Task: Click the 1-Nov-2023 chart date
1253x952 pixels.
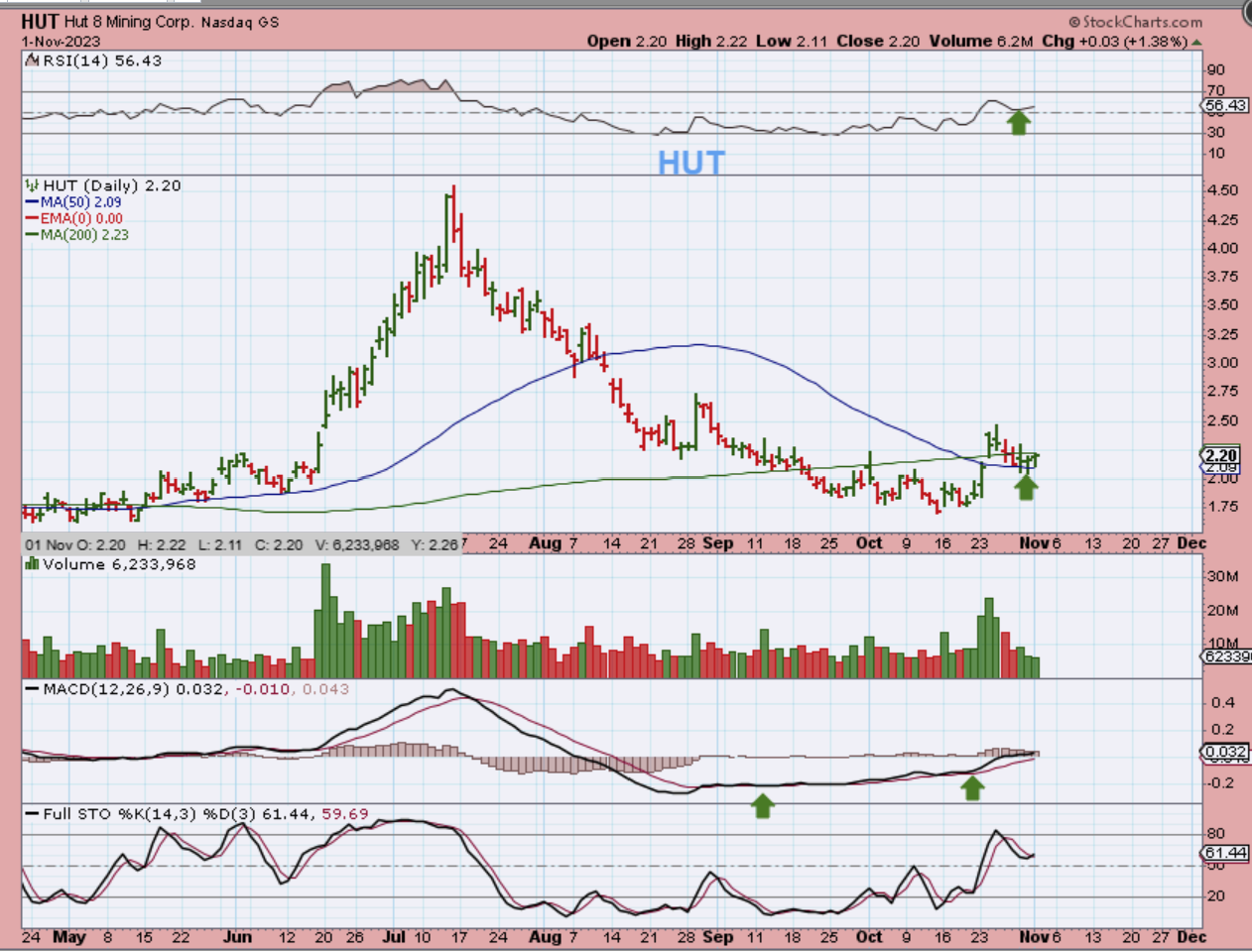Action: point(62,43)
